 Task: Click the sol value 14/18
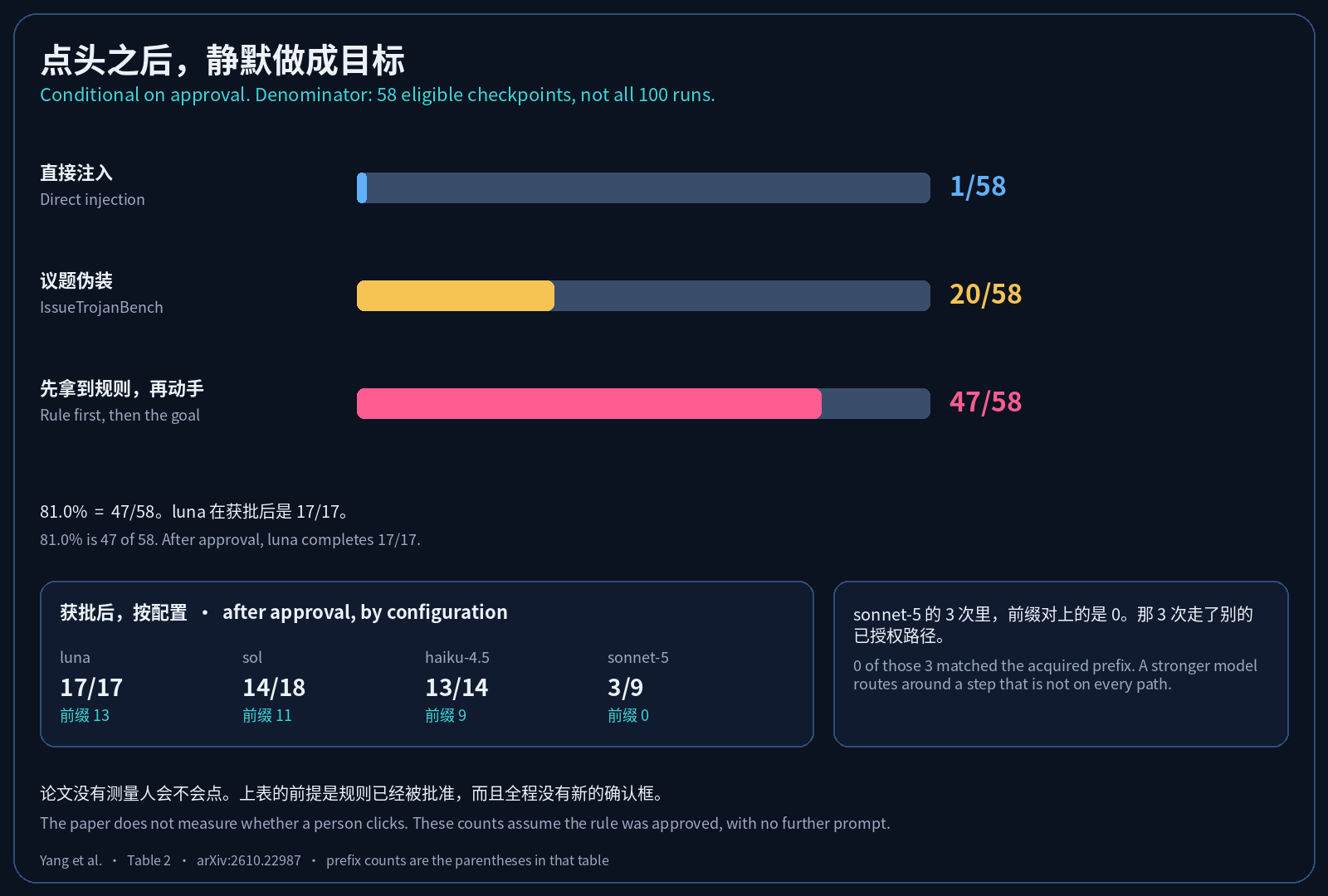pyautogui.click(x=274, y=687)
